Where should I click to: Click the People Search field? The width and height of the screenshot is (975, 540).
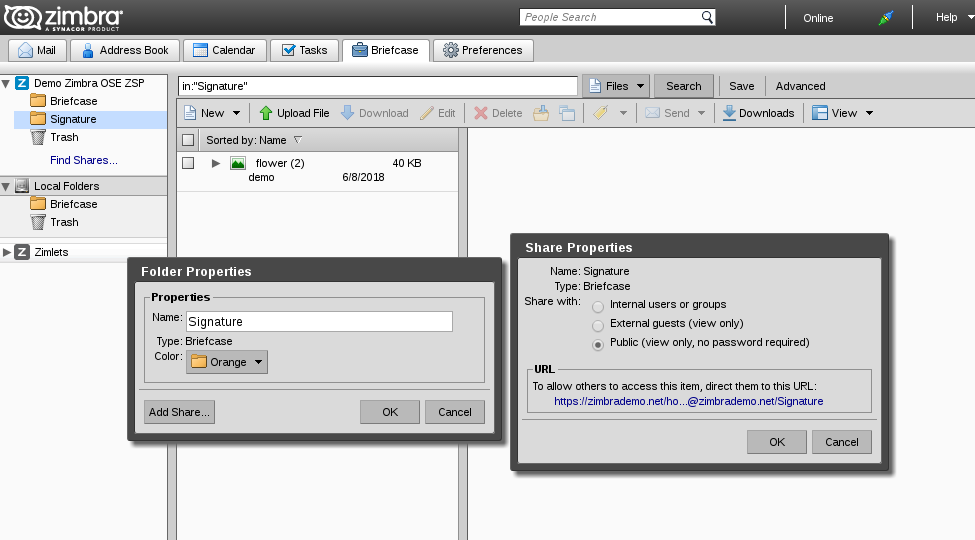610,17
